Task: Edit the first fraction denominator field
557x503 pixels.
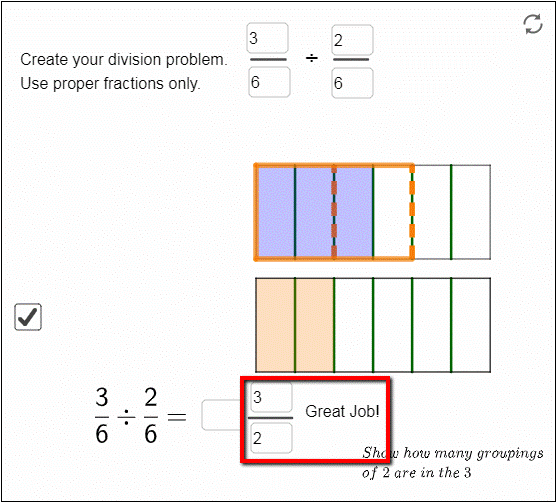Action: [269, 82]
